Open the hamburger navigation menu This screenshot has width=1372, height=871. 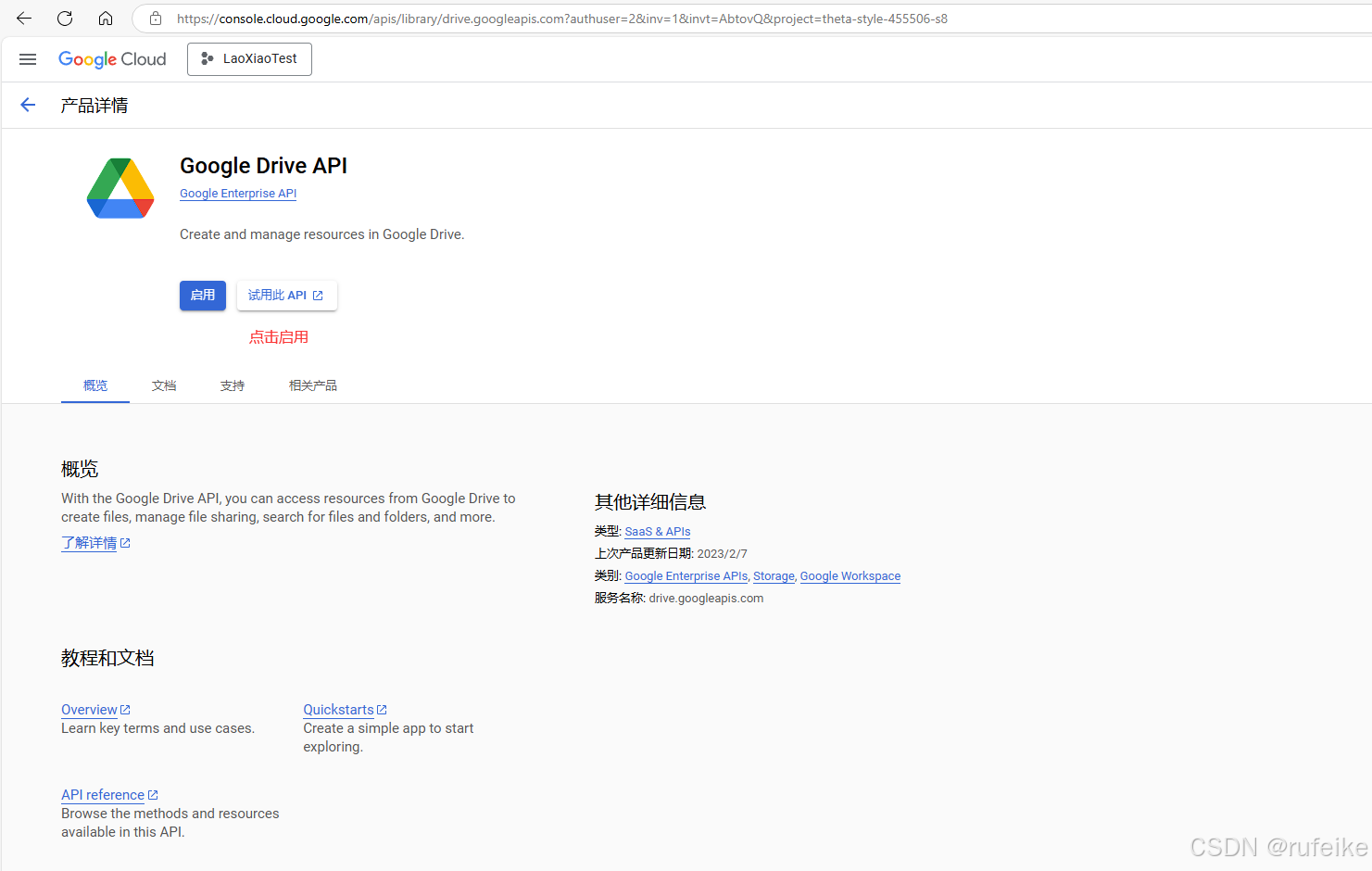[x=28, y=59]
